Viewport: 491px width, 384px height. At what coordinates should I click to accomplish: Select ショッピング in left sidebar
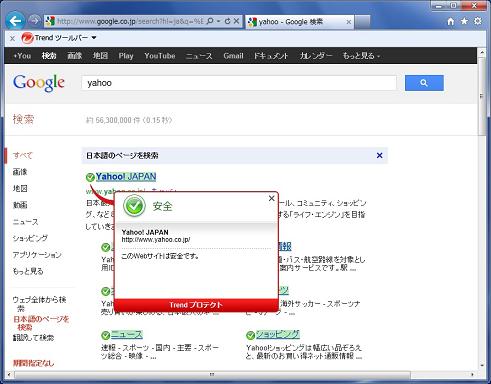coord(30,238)
